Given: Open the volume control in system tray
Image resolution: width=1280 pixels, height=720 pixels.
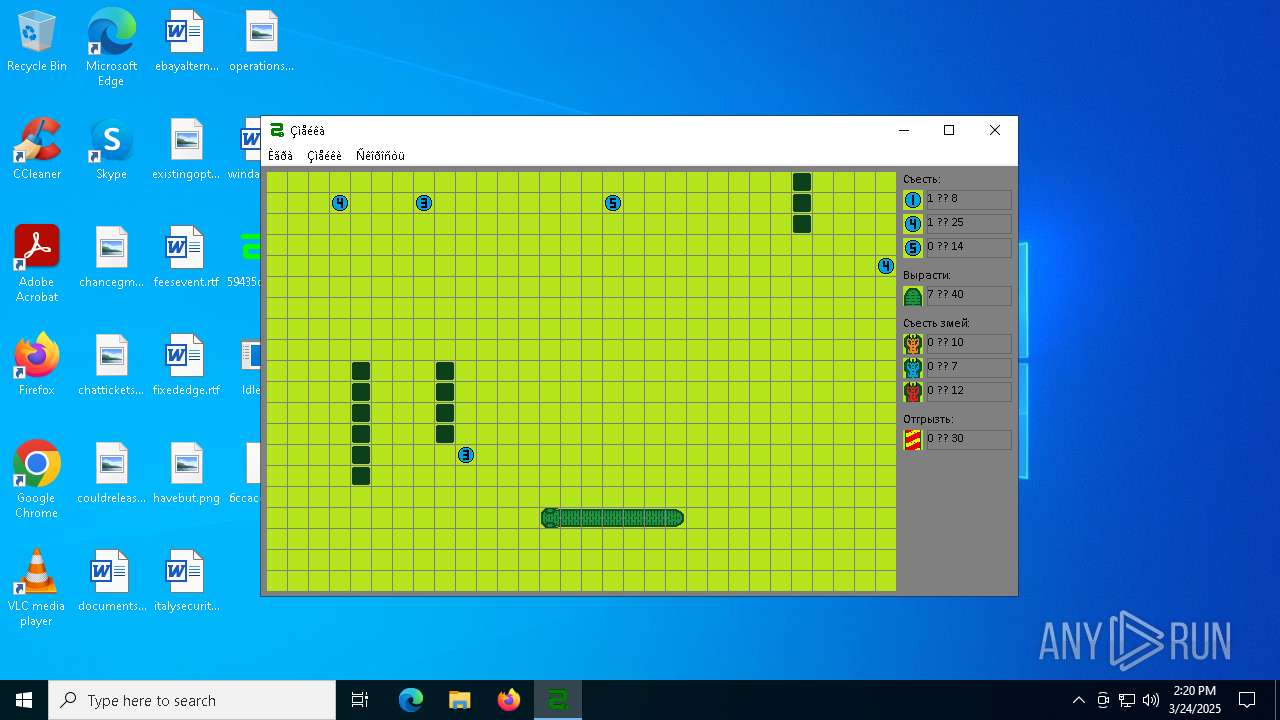Looking at the screenshot, I should point(1151,700).
